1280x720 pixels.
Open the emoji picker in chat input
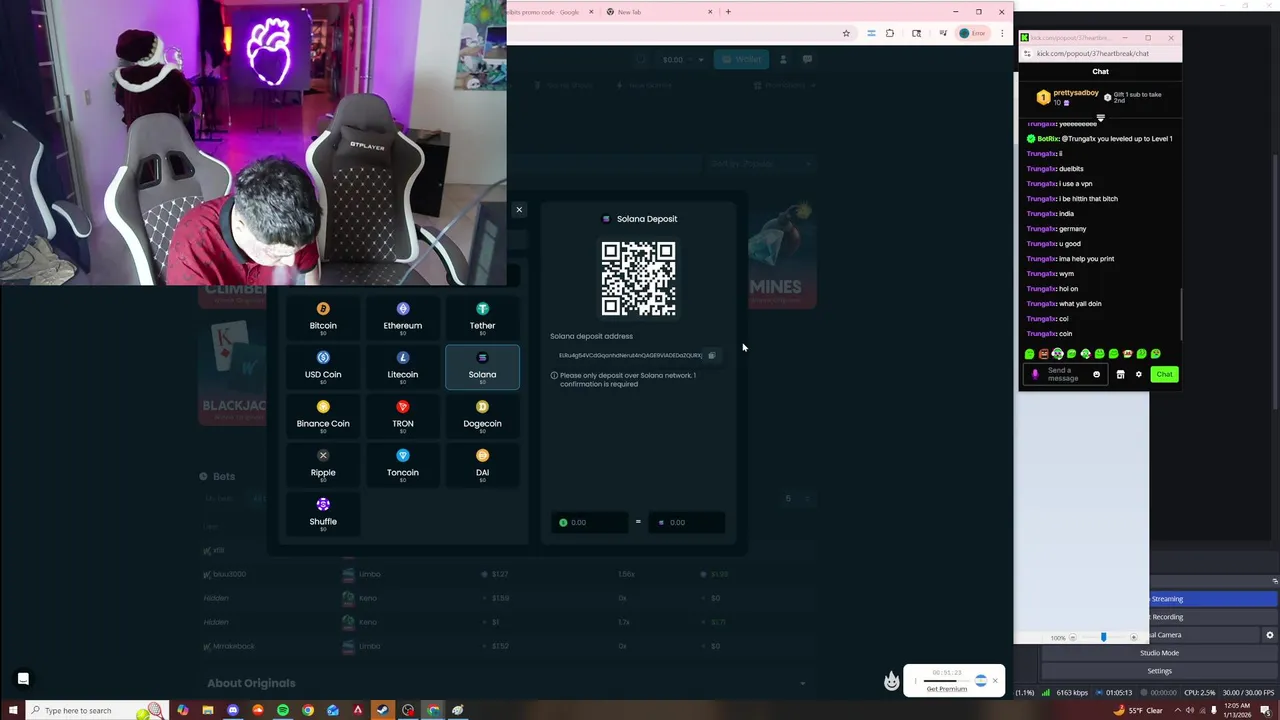1096,375
